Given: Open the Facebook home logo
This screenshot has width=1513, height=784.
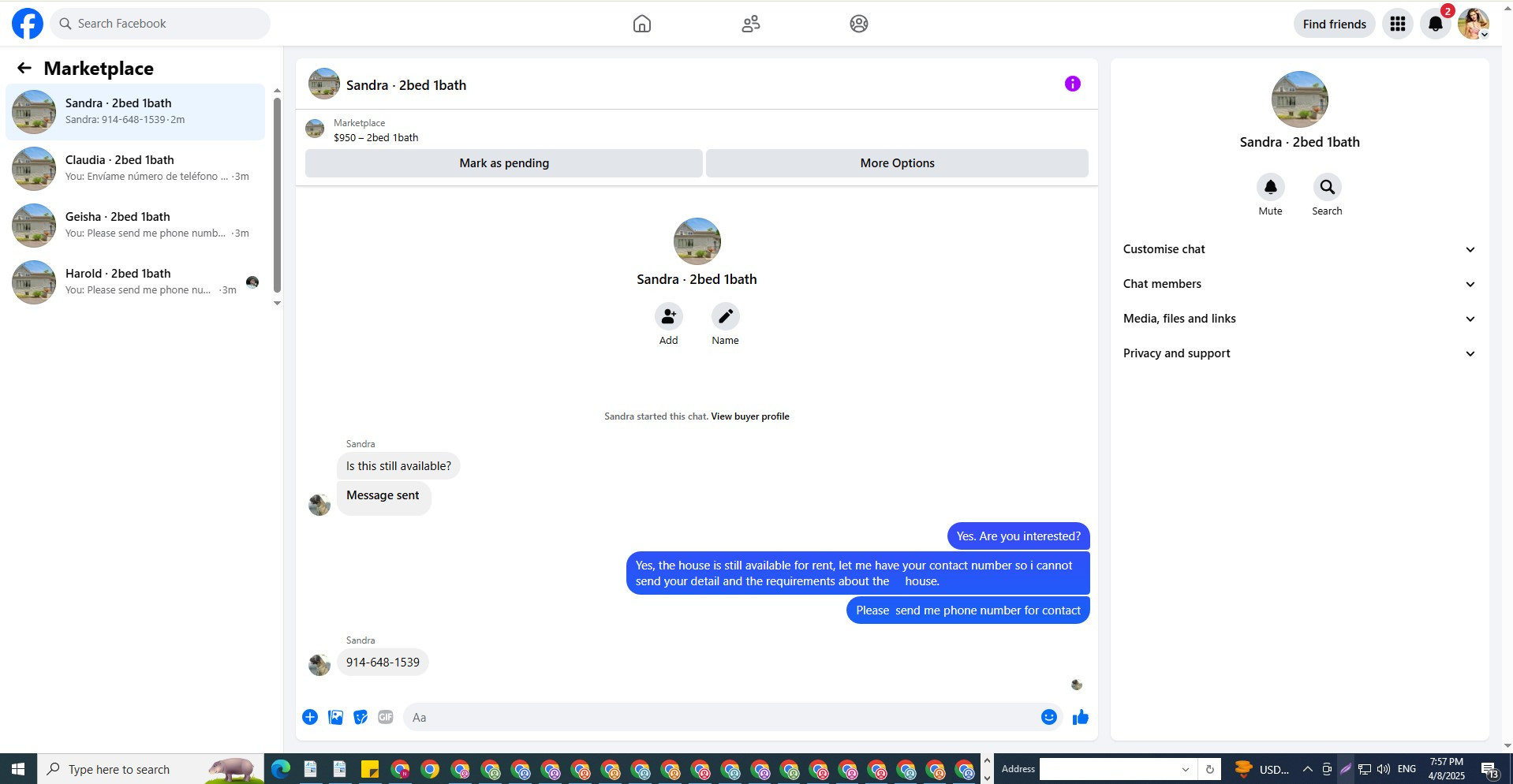Looking at the screenshot, I should click(x=27, y=24).
